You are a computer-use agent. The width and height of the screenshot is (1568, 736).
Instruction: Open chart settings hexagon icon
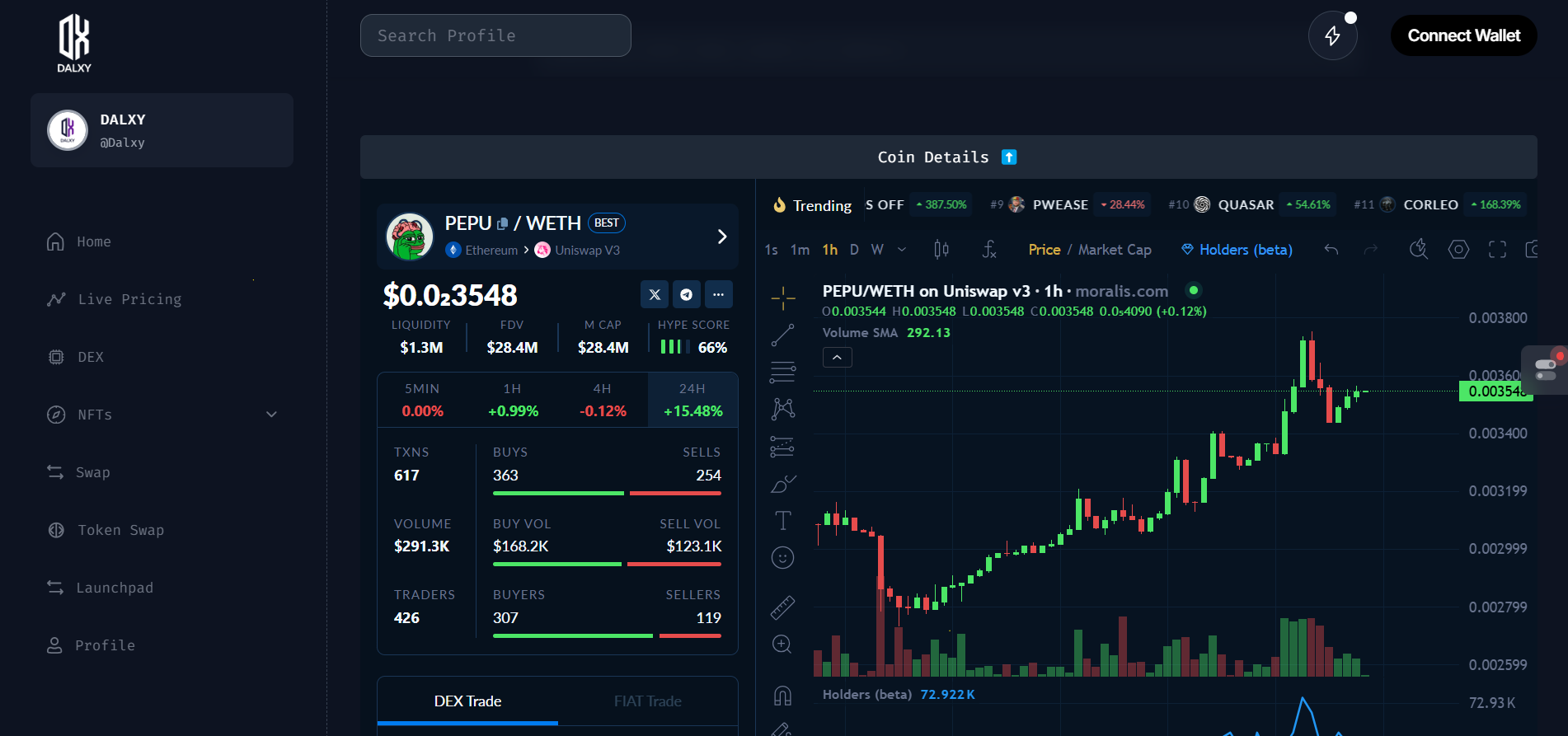point(1458,249)
